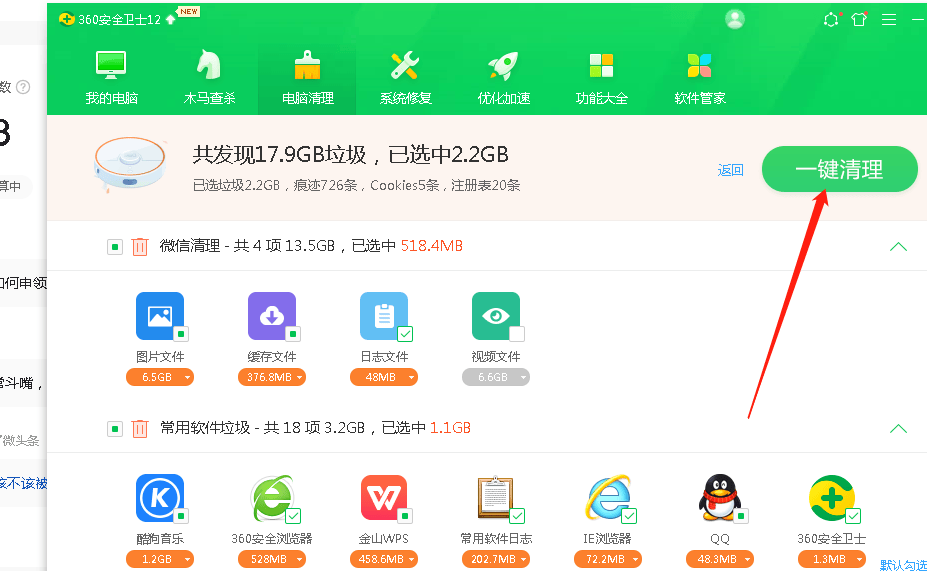
Task: Click the 返回 link
Action: point(731,170)
